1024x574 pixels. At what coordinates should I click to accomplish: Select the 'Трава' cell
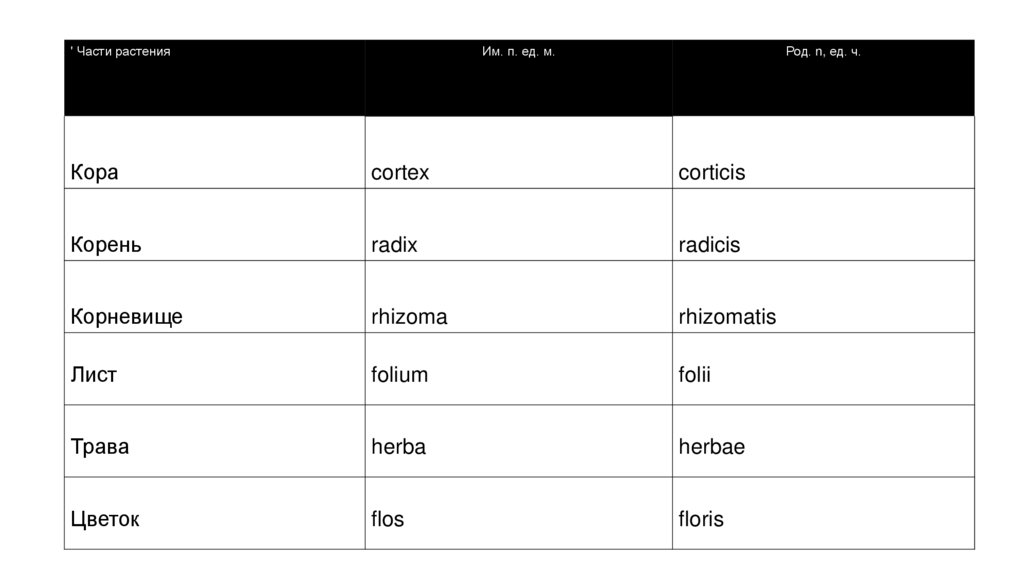pyautogui.click(x=100, y=447)
